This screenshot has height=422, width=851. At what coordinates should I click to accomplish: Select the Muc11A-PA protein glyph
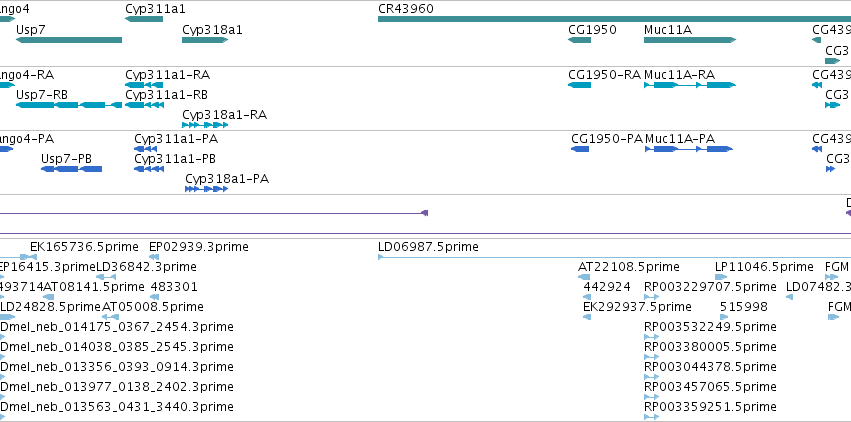click(689, 149)
